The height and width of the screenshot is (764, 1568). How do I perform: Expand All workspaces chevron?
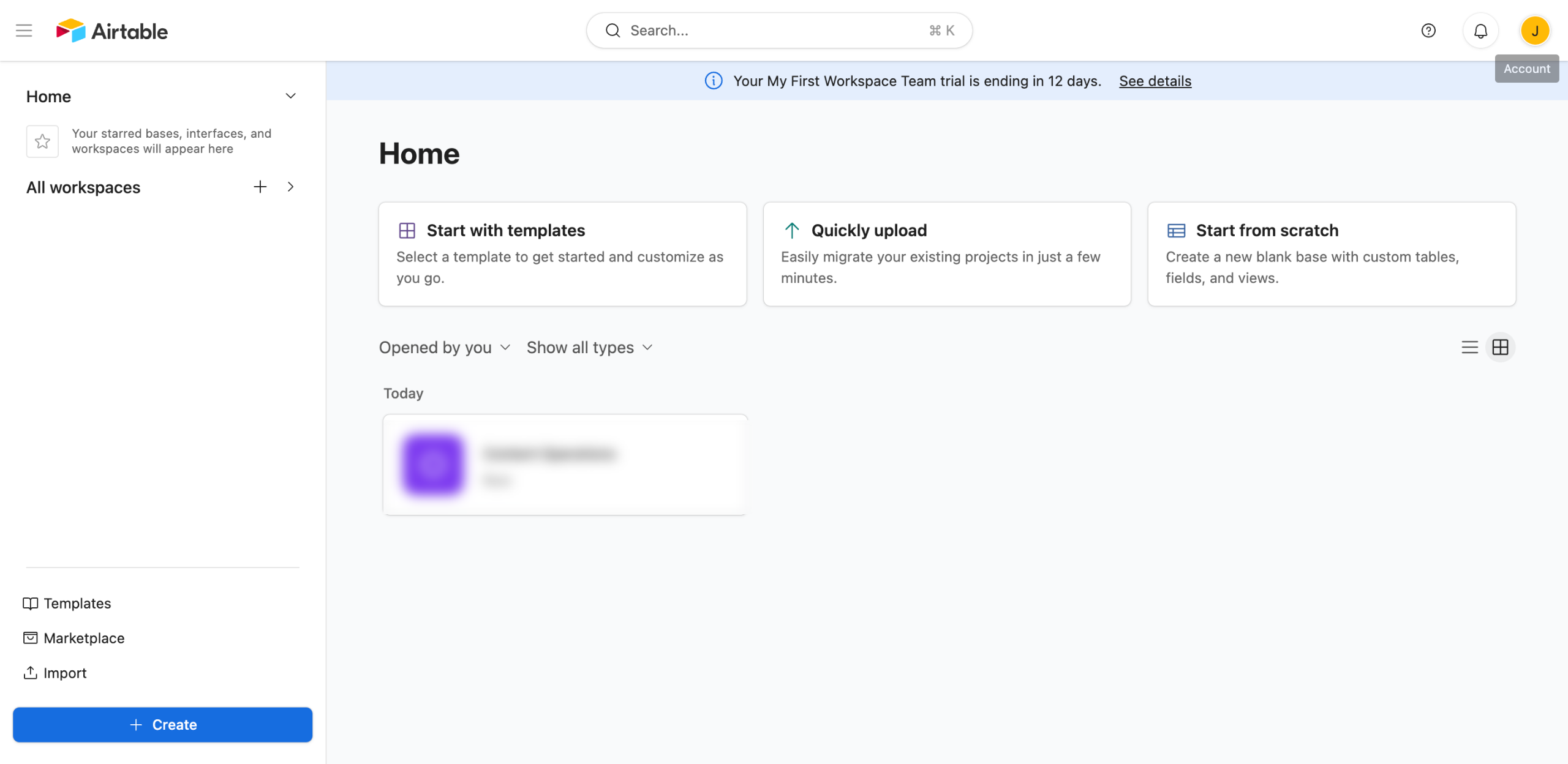[x=291, y=187]
